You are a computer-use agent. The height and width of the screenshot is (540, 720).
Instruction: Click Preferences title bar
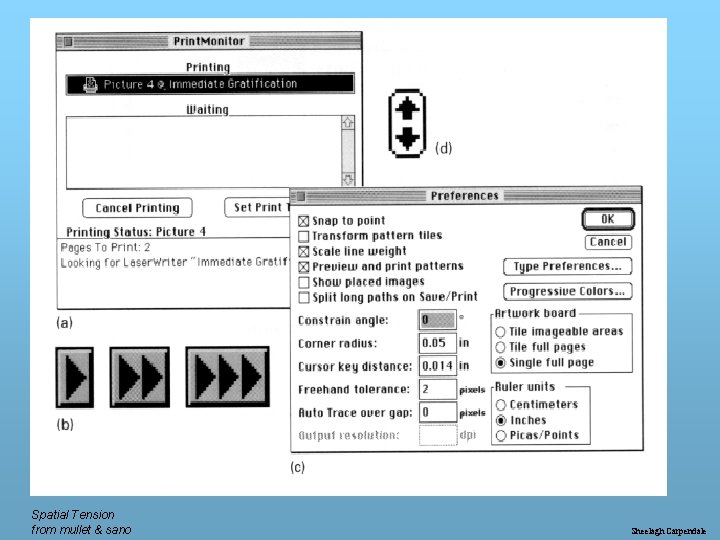(x=466, y=196)
